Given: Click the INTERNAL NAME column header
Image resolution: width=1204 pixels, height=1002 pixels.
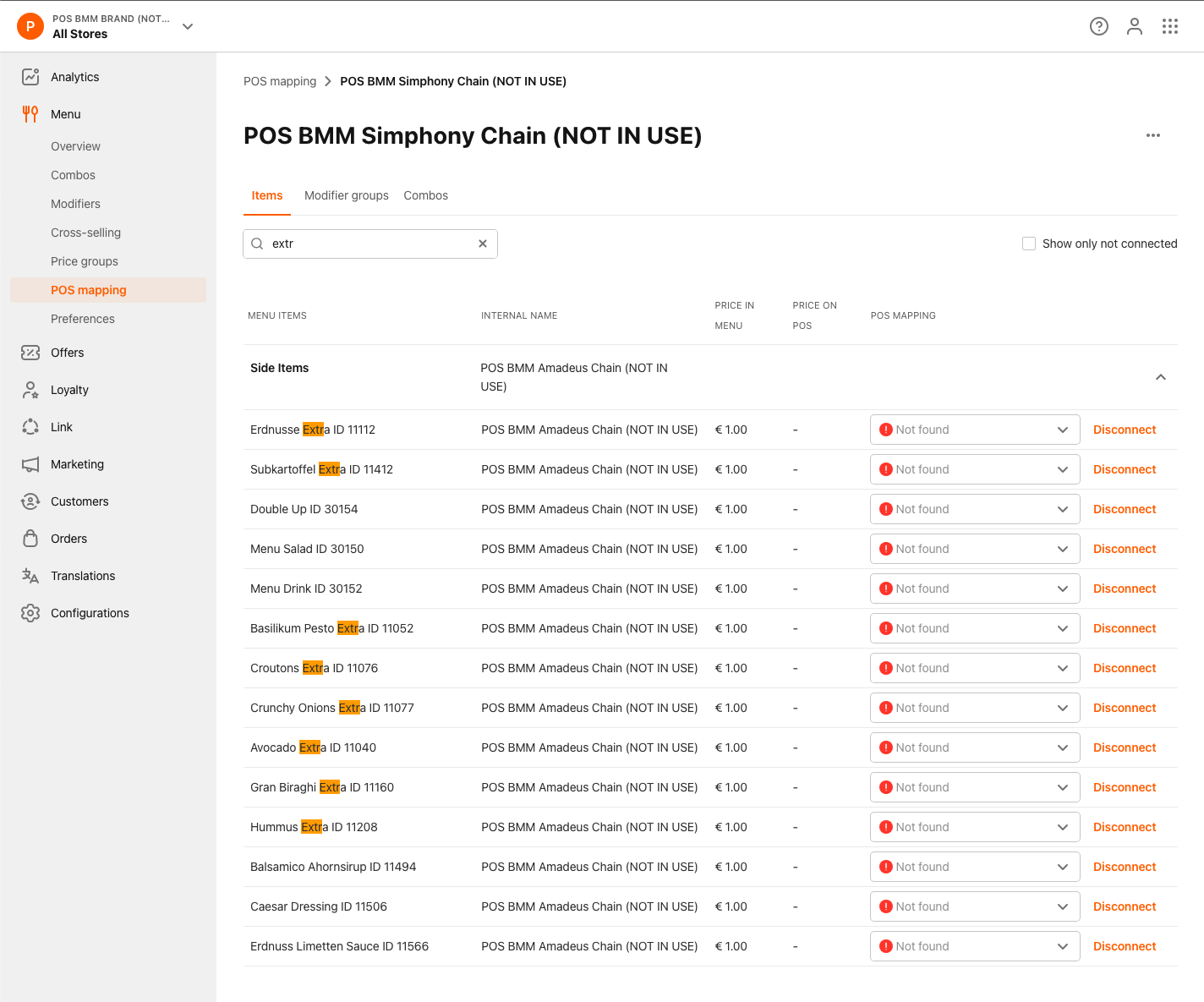Looking at the screenshot, I should coord(519,315).
